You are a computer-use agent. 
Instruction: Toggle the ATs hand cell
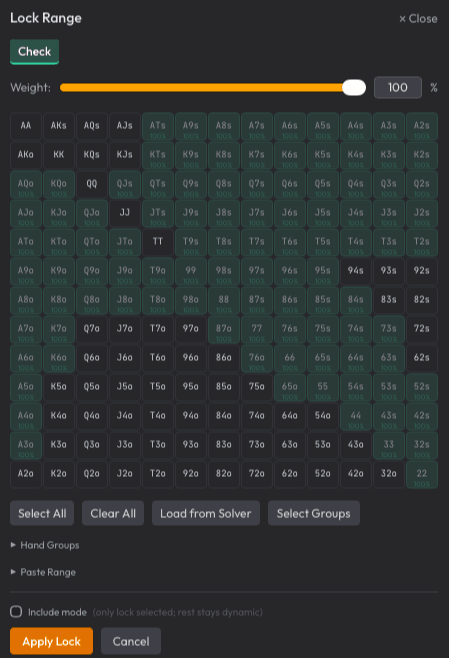158,126
